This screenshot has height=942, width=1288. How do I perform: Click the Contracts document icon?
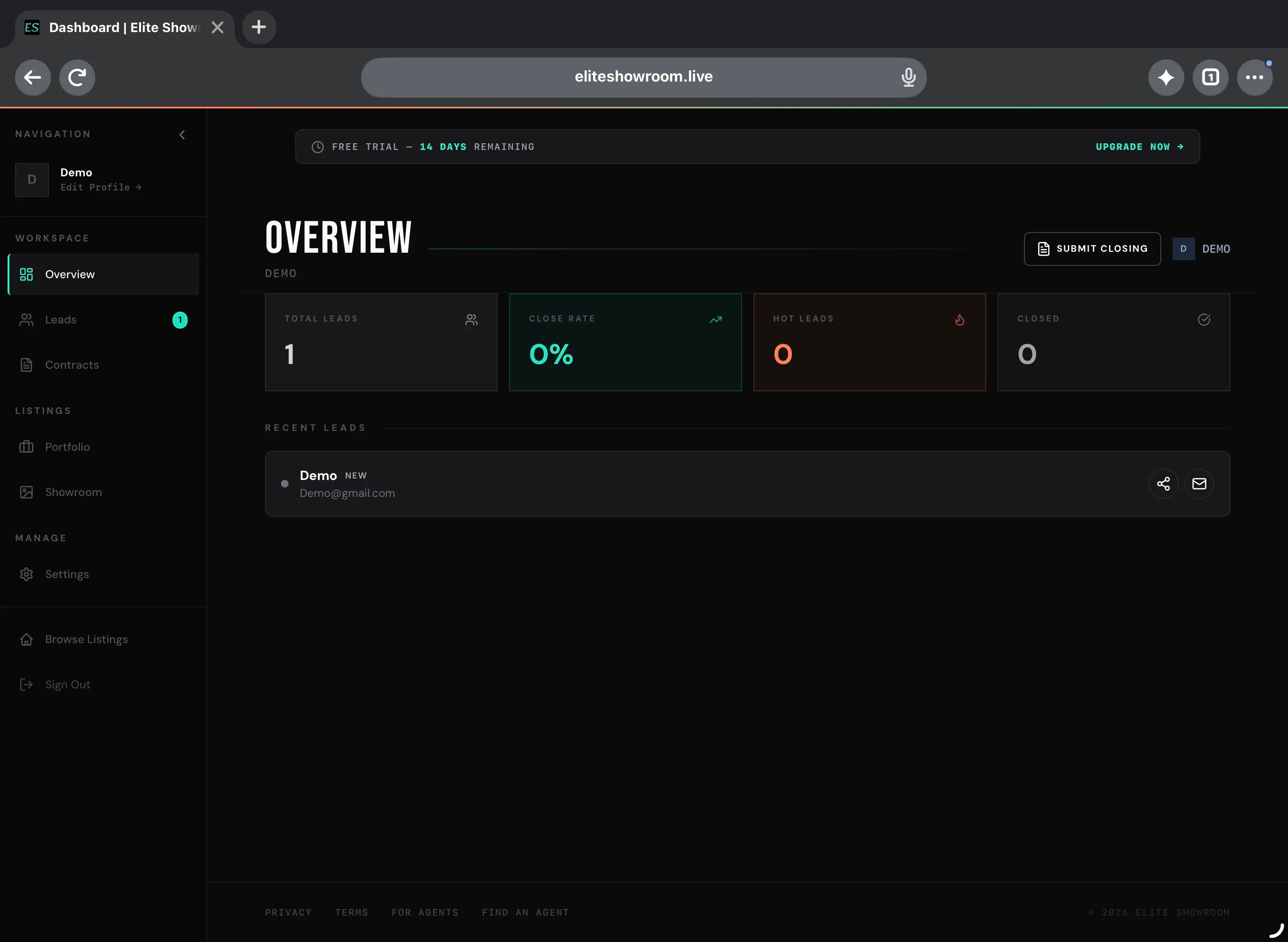26,365
